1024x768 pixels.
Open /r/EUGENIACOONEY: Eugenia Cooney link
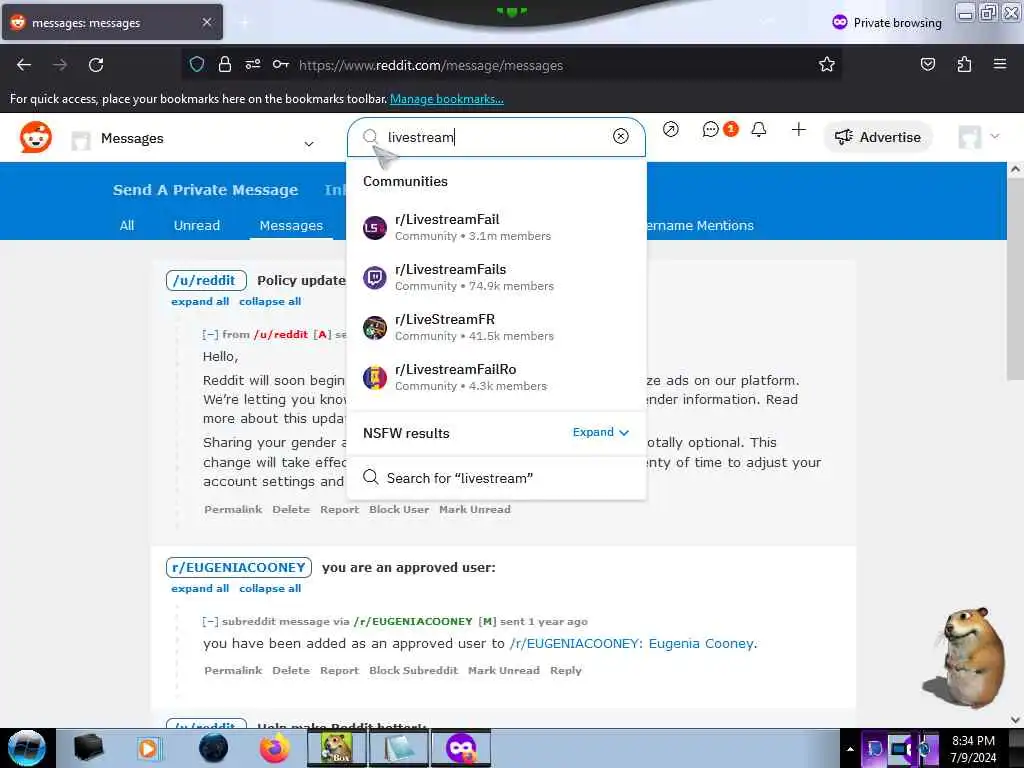633,643
